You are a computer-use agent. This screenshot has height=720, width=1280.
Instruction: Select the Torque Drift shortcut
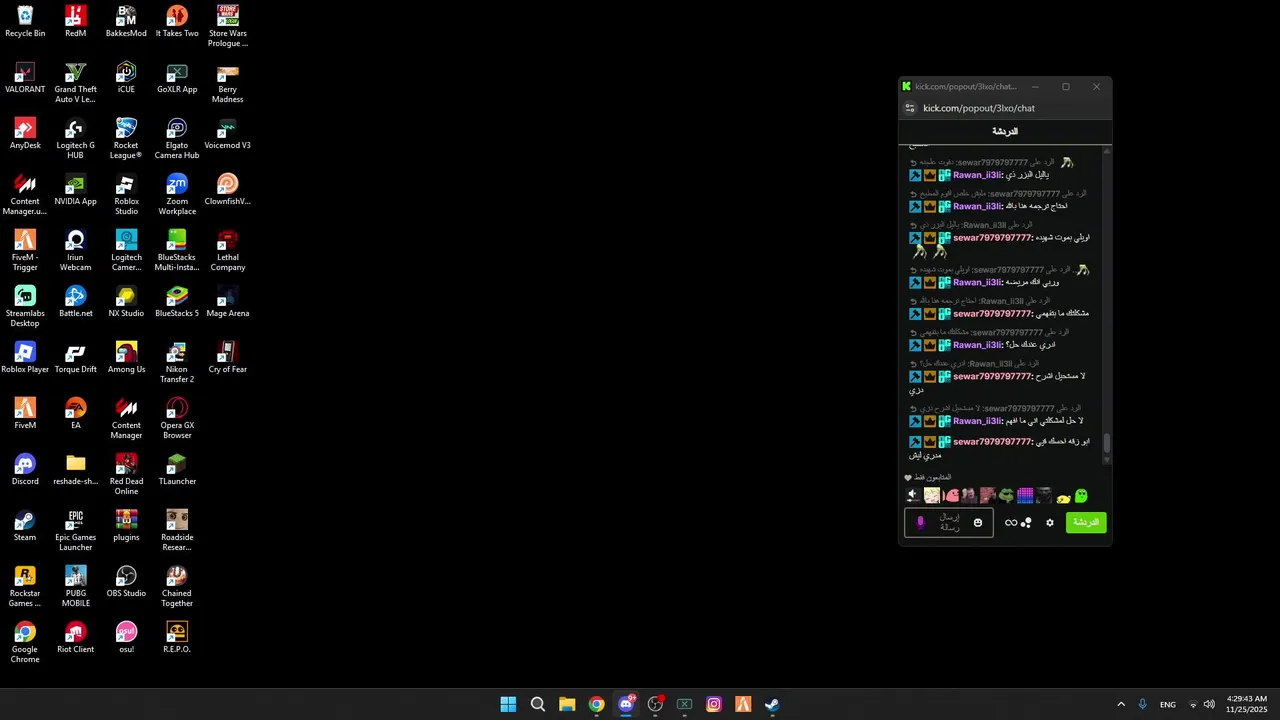coord(75,358)
